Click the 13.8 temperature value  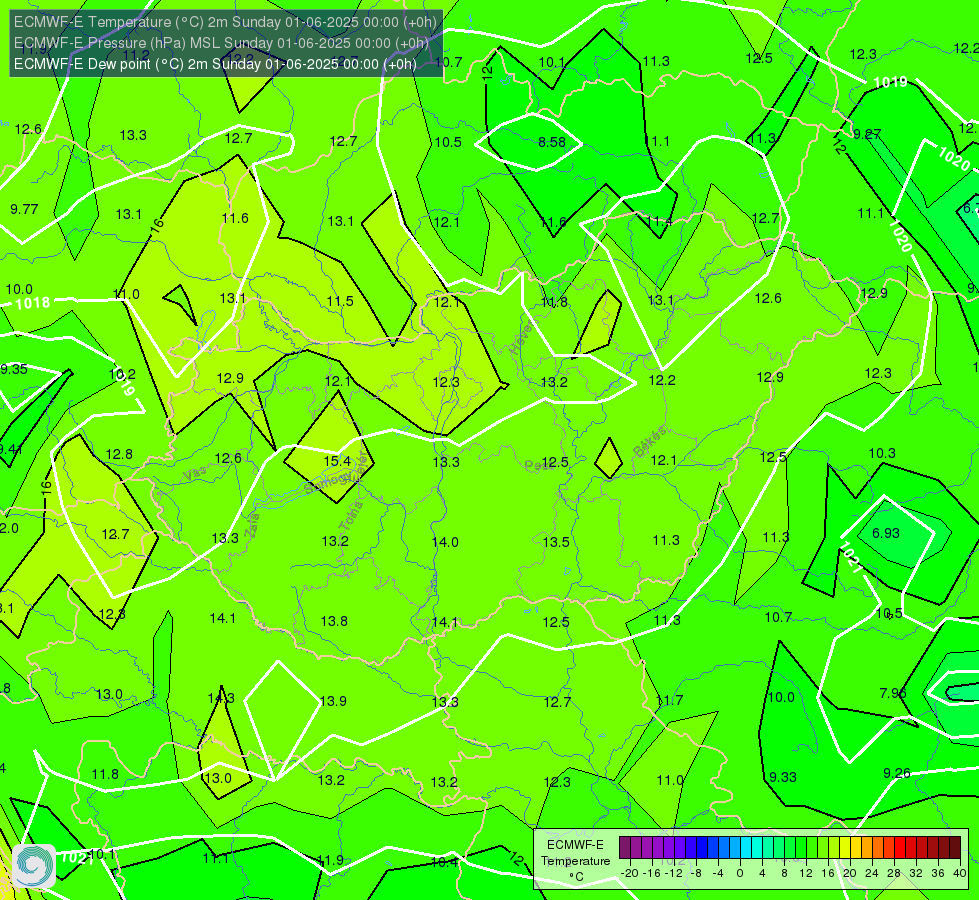(x=334, y=621)
